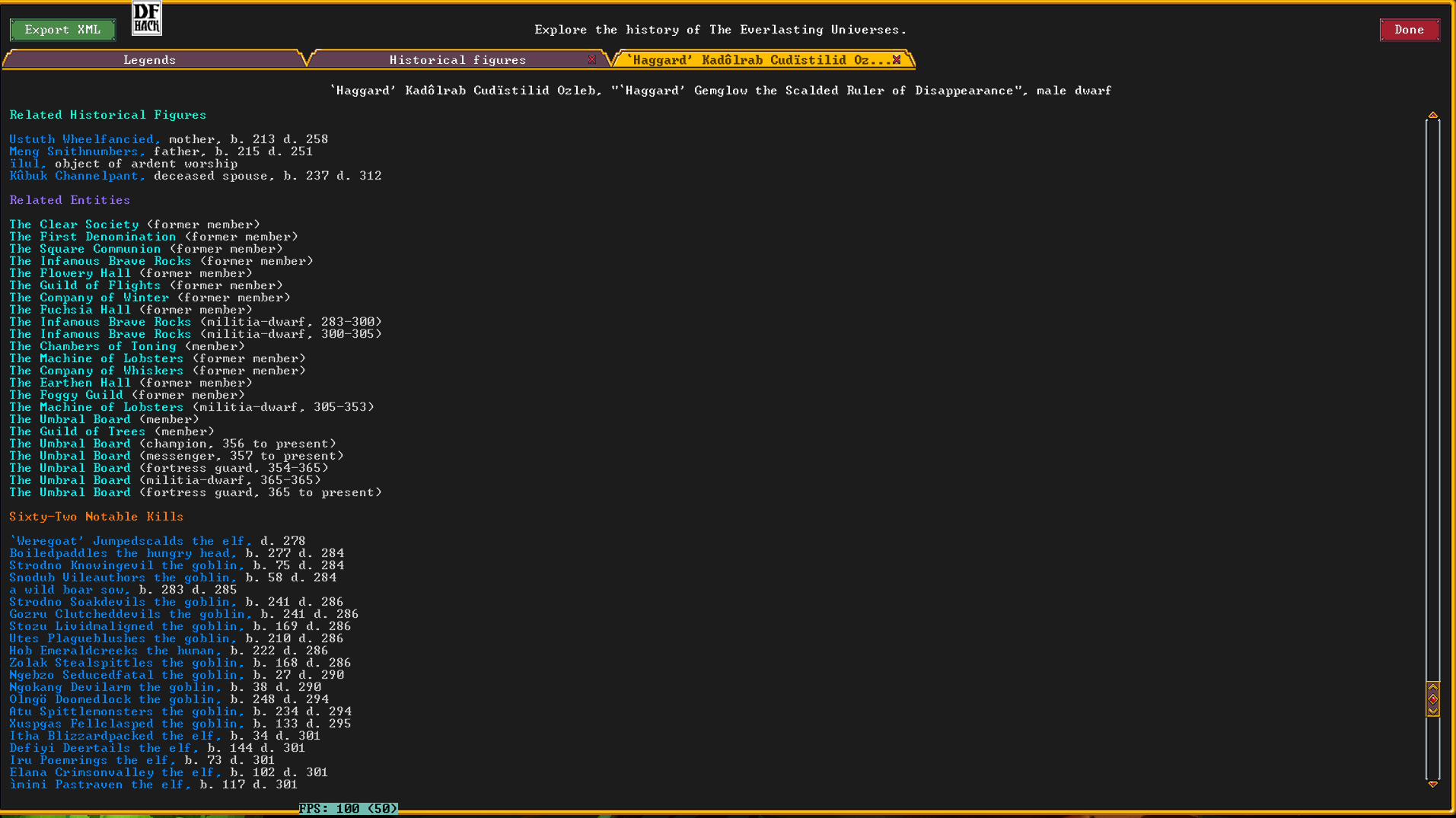Open The Flowery Hall entity
This screenshot has width=1456, height=818.
(x=70, y=273)
